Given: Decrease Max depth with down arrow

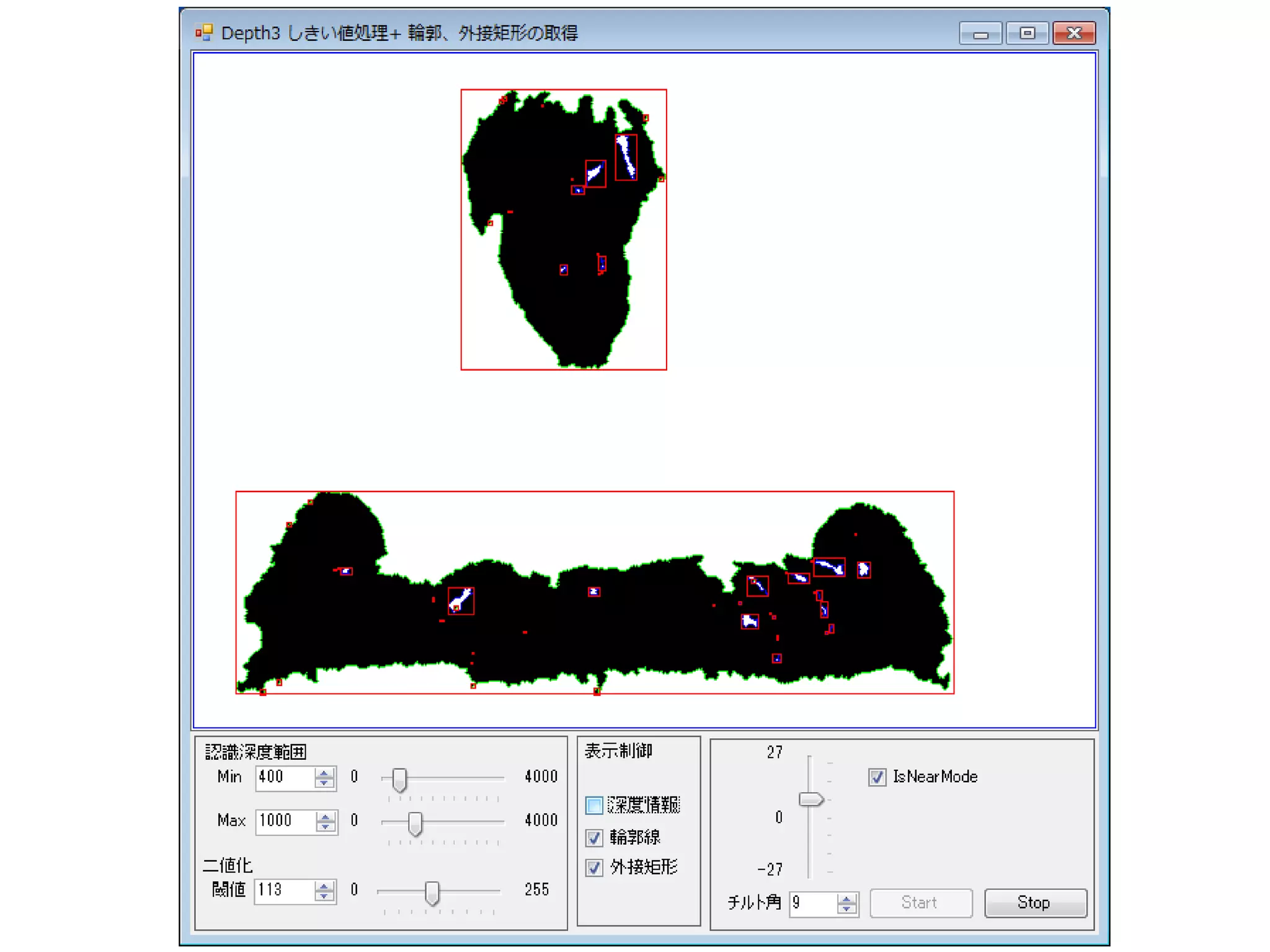Looking at the screenshot, I should click(325, 827).
